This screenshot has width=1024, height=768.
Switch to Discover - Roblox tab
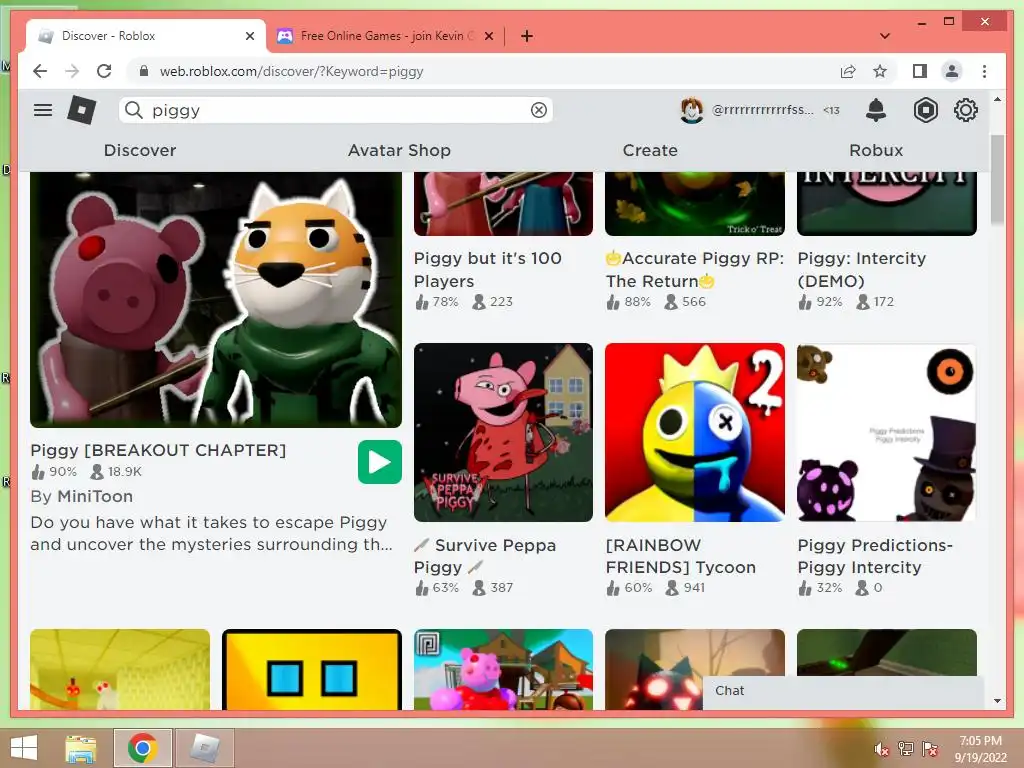pos(144,36)
